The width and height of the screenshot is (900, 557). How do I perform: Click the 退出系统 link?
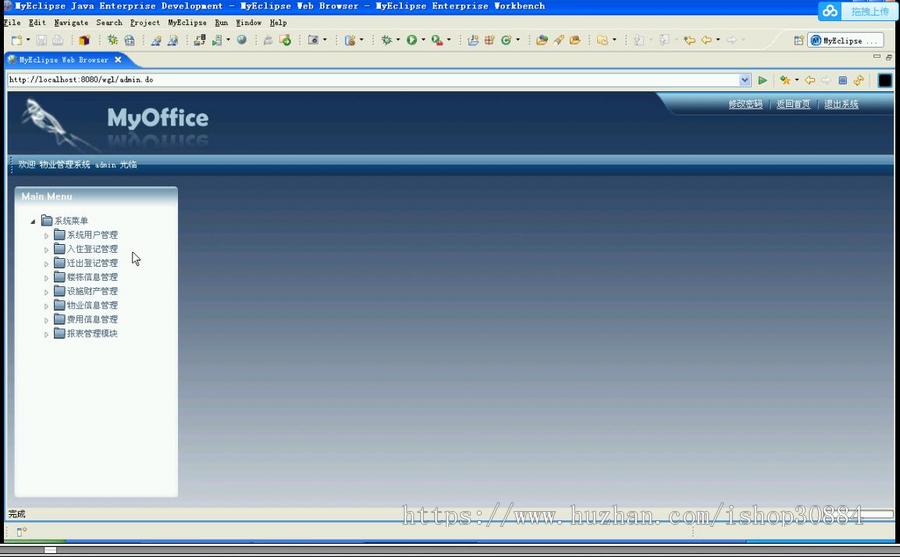[x=841, y=104]
